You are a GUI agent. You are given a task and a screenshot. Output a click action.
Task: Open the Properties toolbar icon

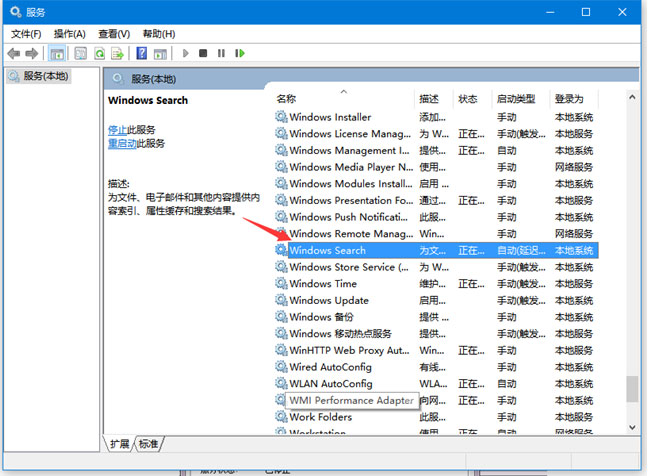coord(80,53)
